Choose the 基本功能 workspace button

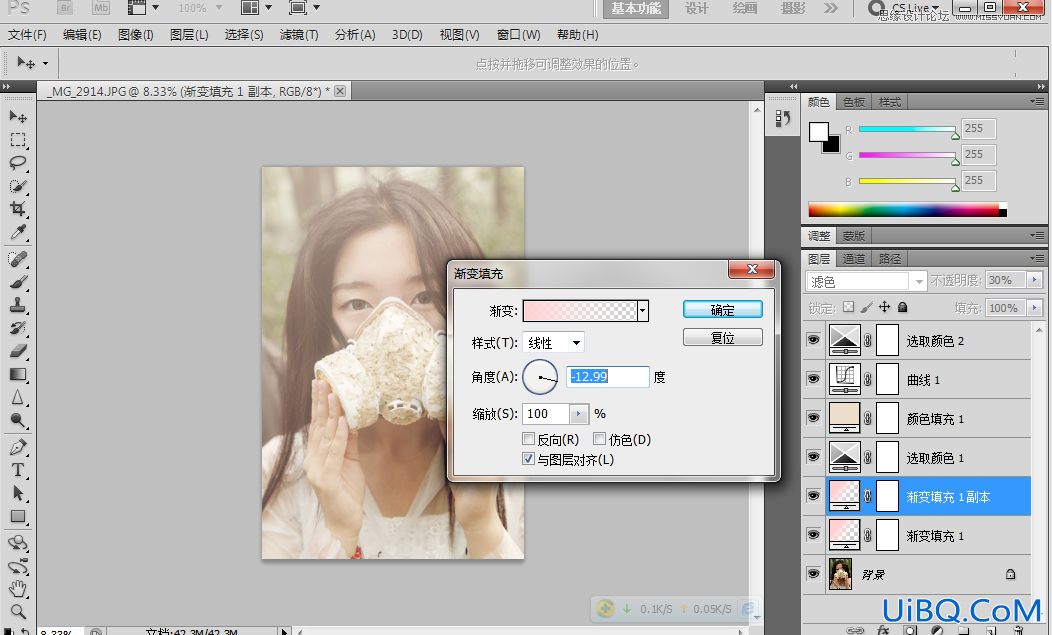pyautogui.click(x=636, y=8)
